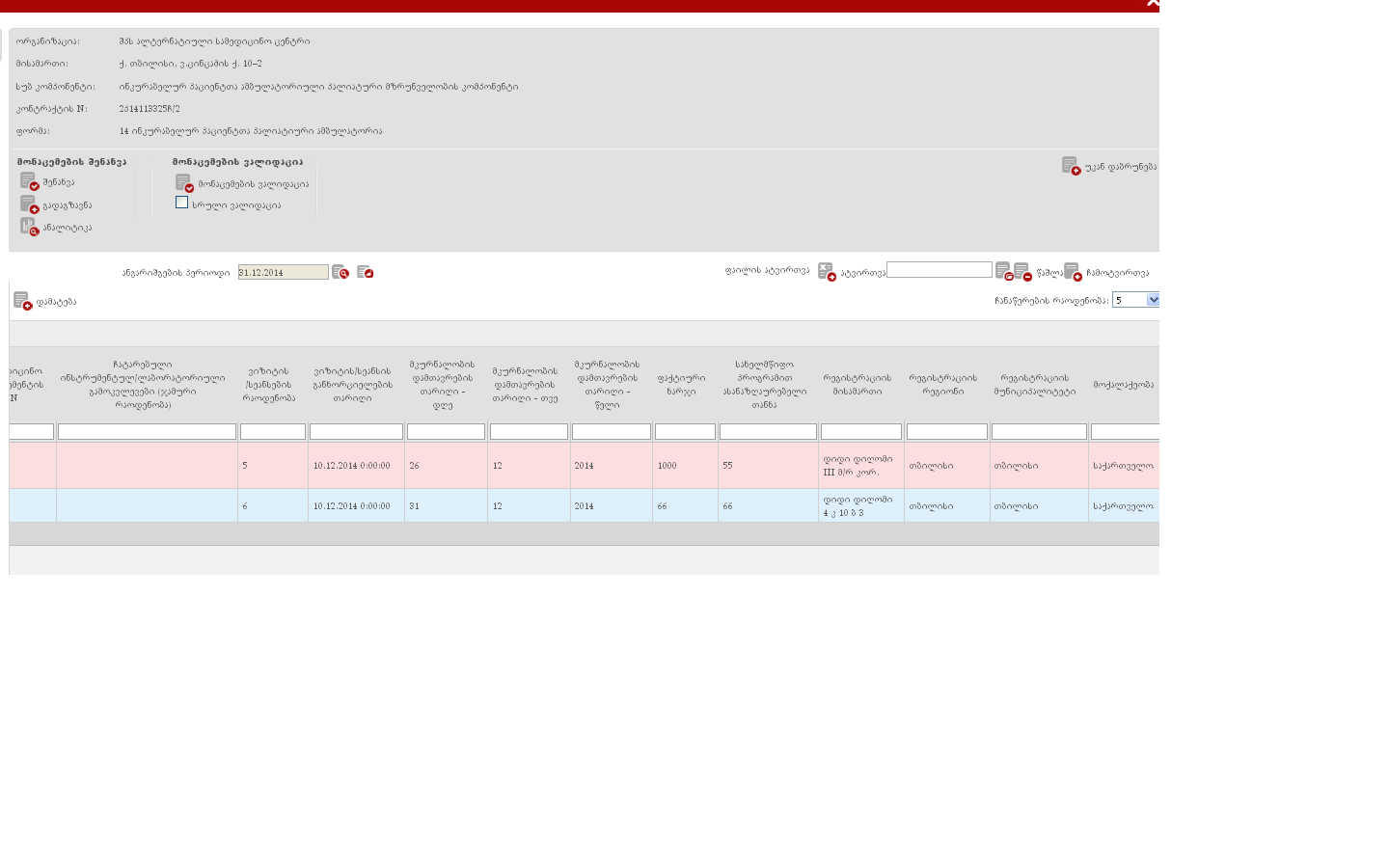This screenshot has width=1389, height=868.
Task: Click the რეგისტრაციის რეგიონი column header
Action: coord(942,385)
